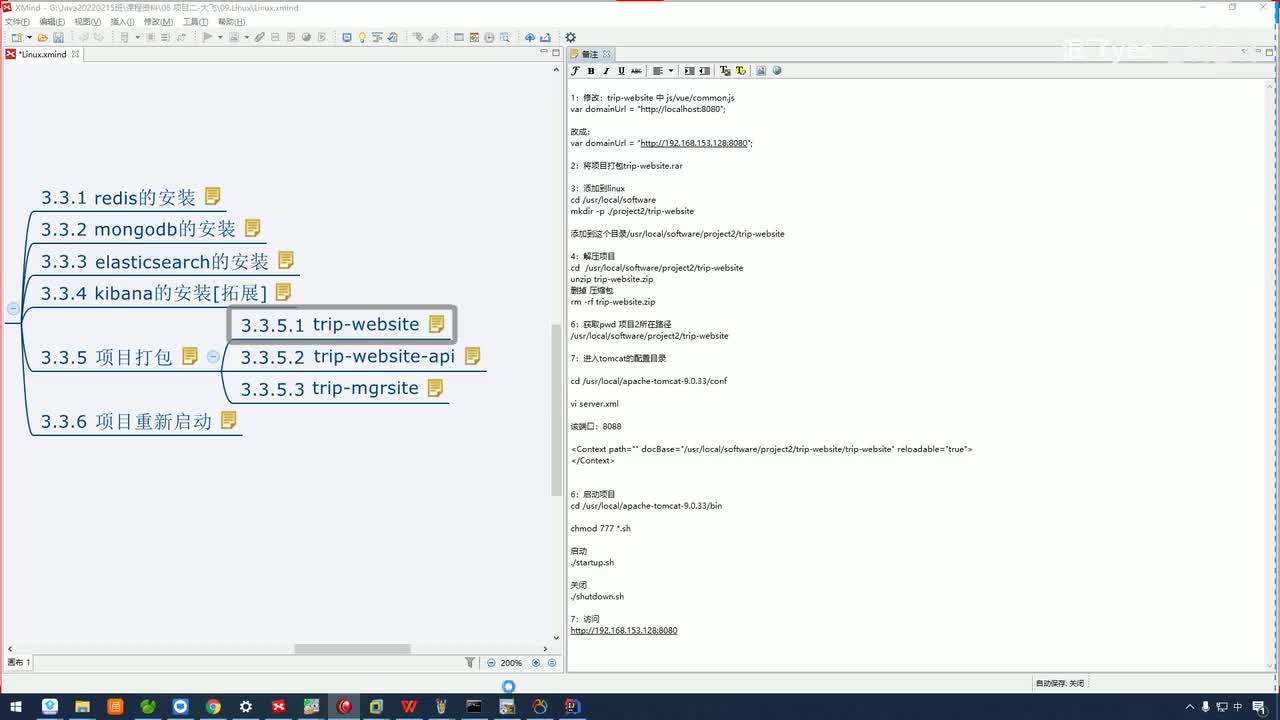Toggle underline in notes toolbar
The height and width of the screenshot is (720, 1280).
(621, 71)
